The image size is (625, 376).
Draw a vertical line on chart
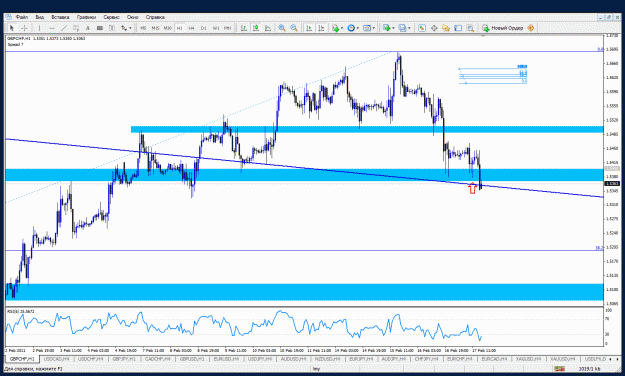pyautogui.click(x=39, y=28)
